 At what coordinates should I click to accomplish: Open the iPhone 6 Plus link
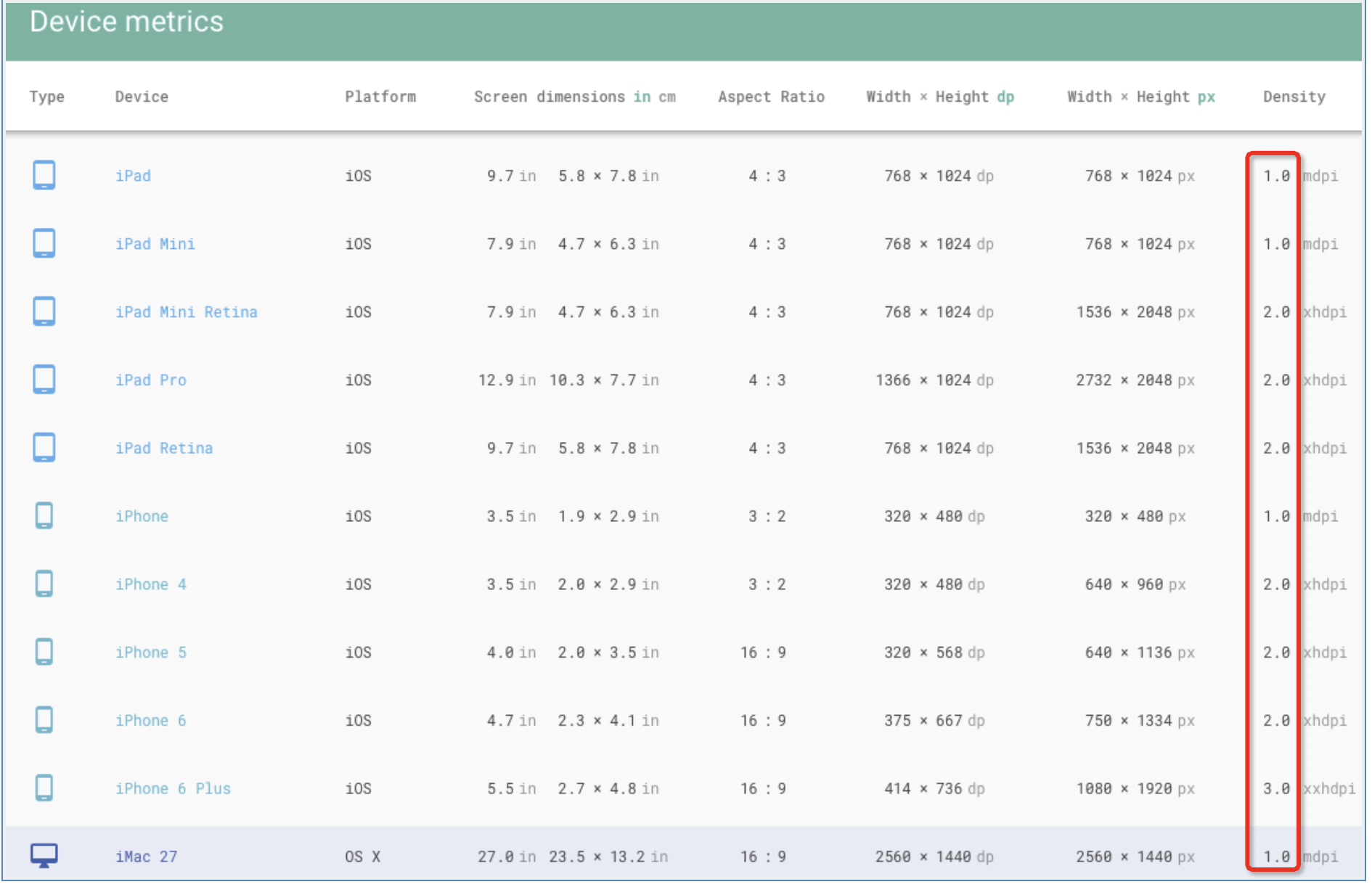point(173,789)
